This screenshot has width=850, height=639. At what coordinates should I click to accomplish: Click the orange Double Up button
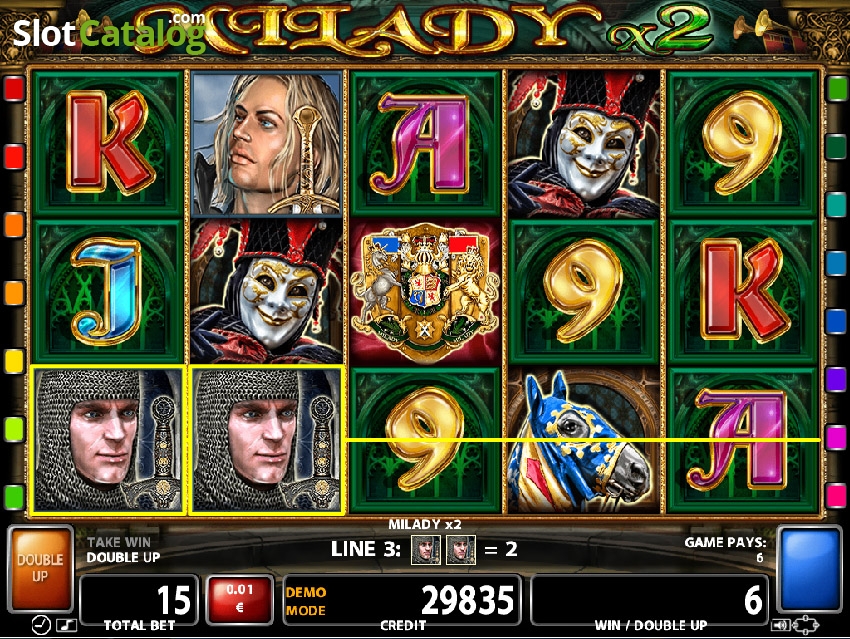[40, 568]
